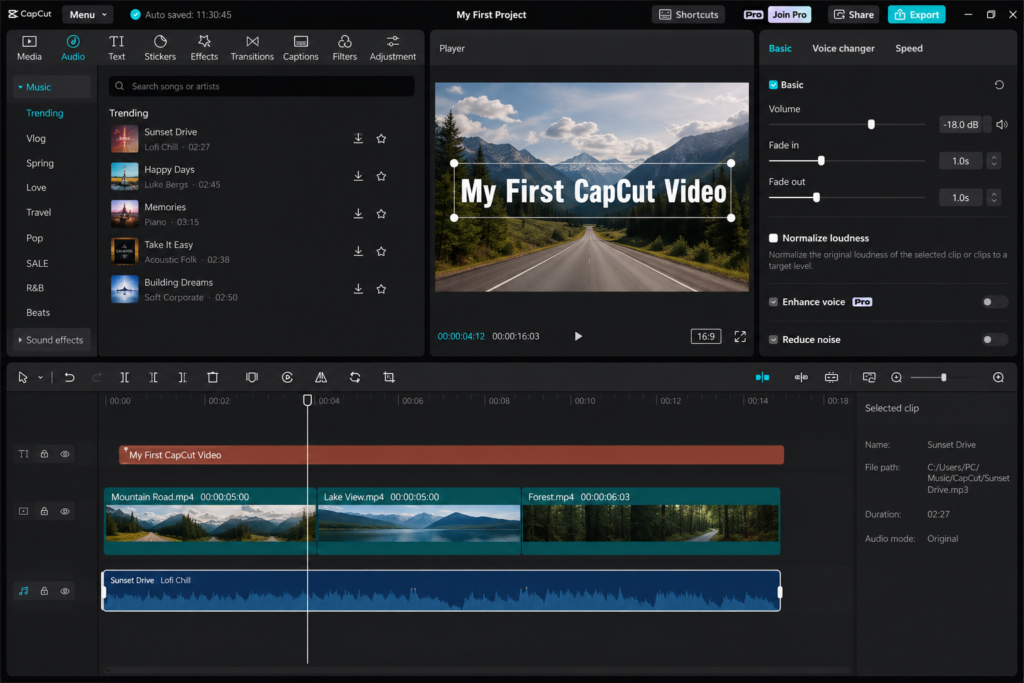This screenshot has height=683, width=1024.
Task: Hide the text track with eye icon
Action: pyautogui.click(x=65, y=454)
